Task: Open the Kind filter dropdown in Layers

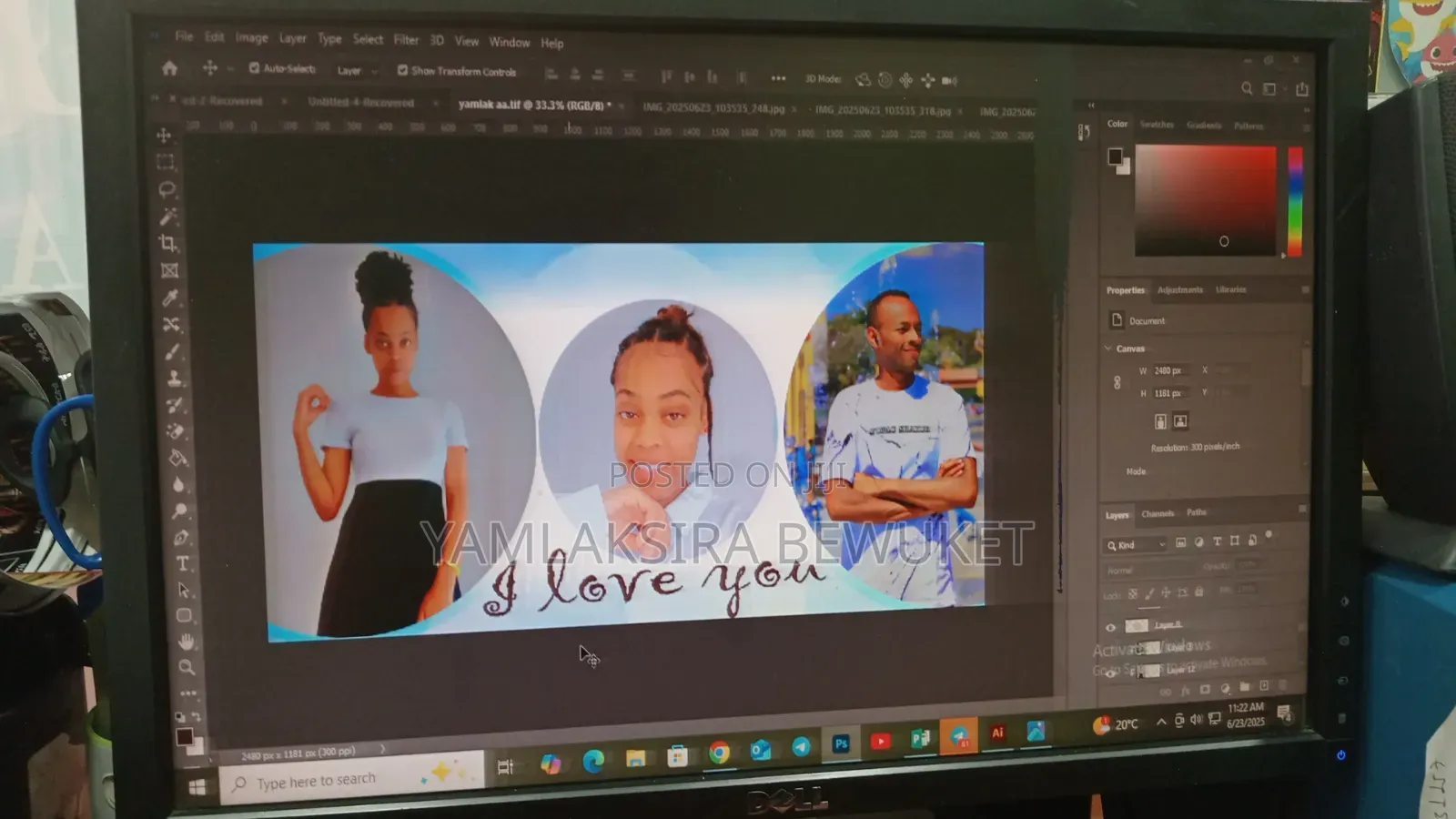Action: pos(1136,544)
